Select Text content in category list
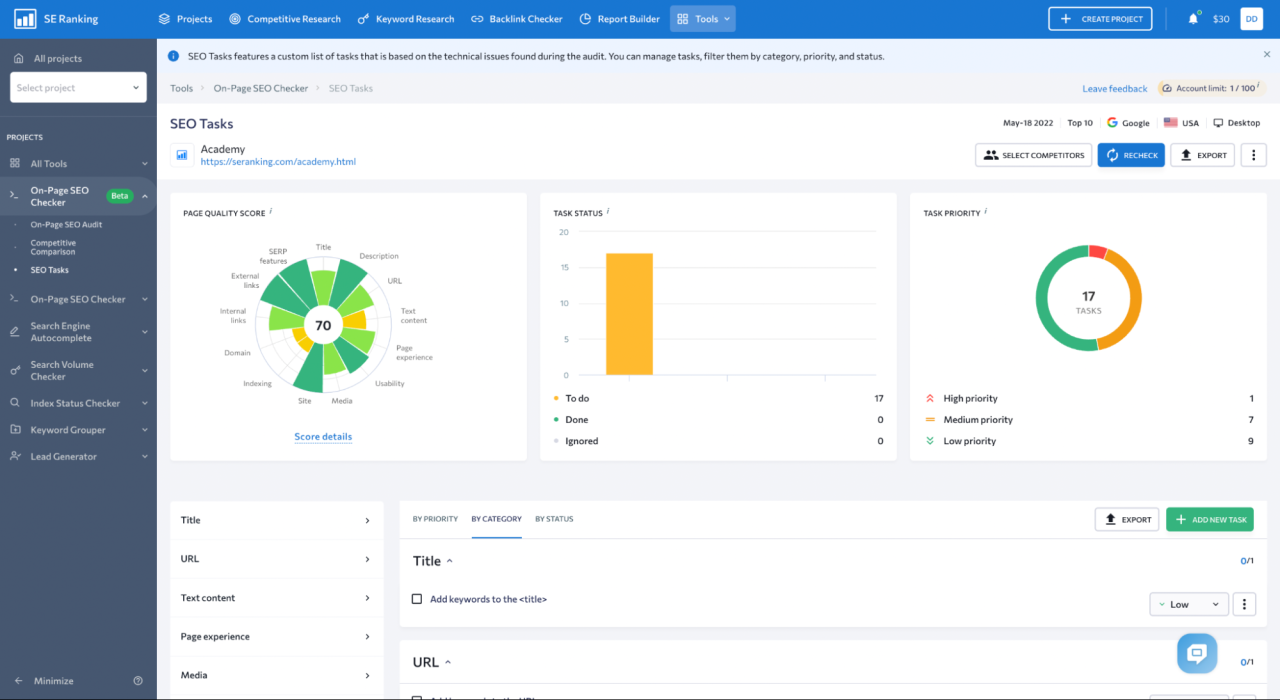1280x700 pixels. pyautogui.click(x=276, y=598)
